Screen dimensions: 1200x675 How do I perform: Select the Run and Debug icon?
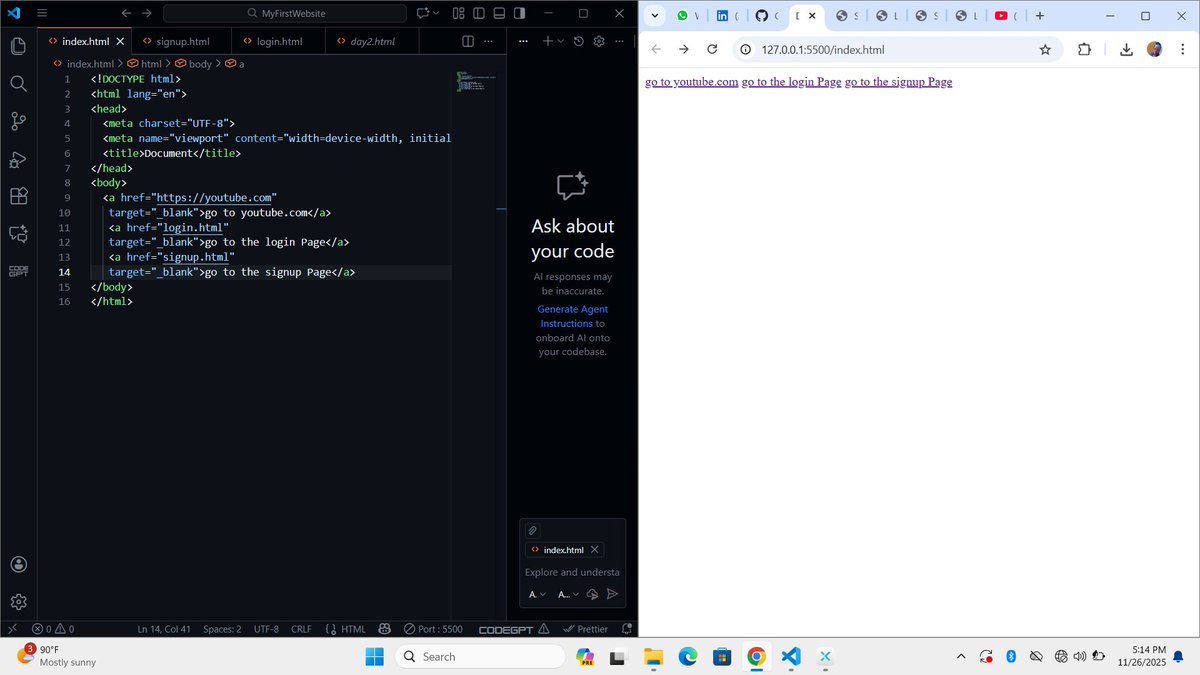coord(18,160)
